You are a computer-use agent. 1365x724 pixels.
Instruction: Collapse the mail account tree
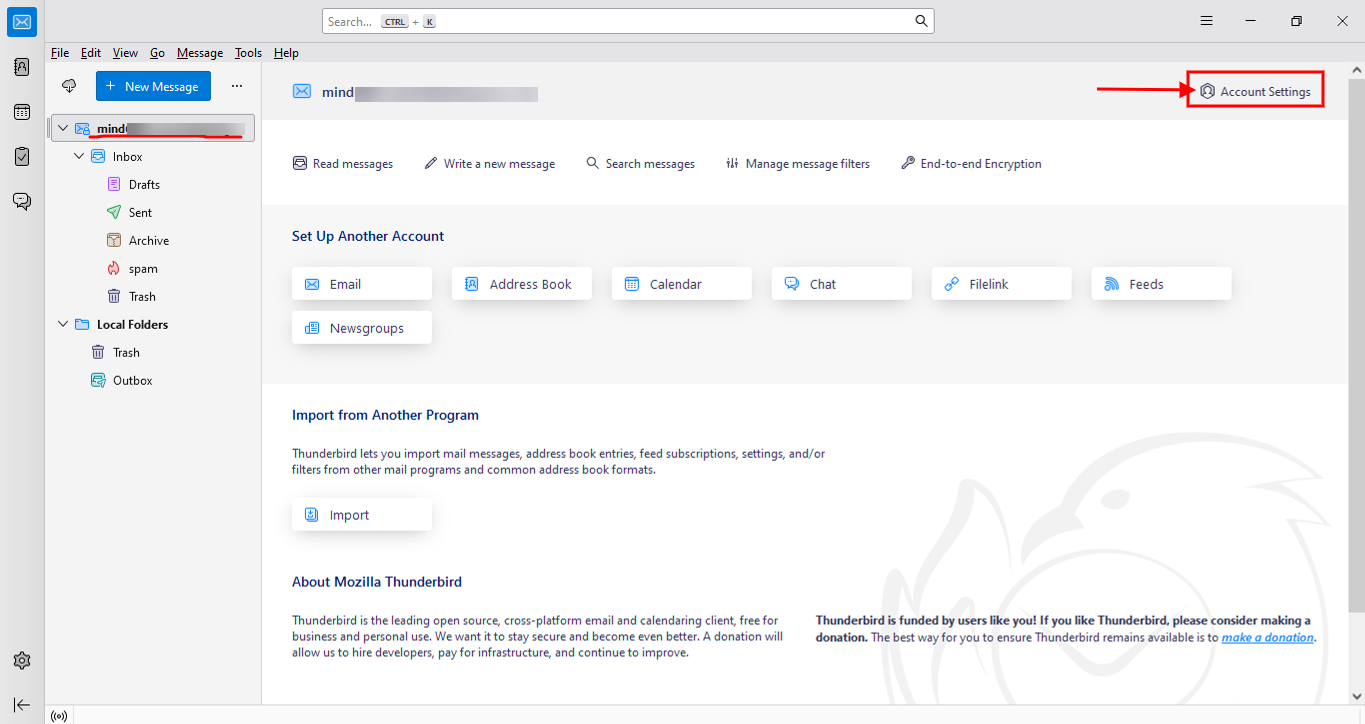click(64, 128)
